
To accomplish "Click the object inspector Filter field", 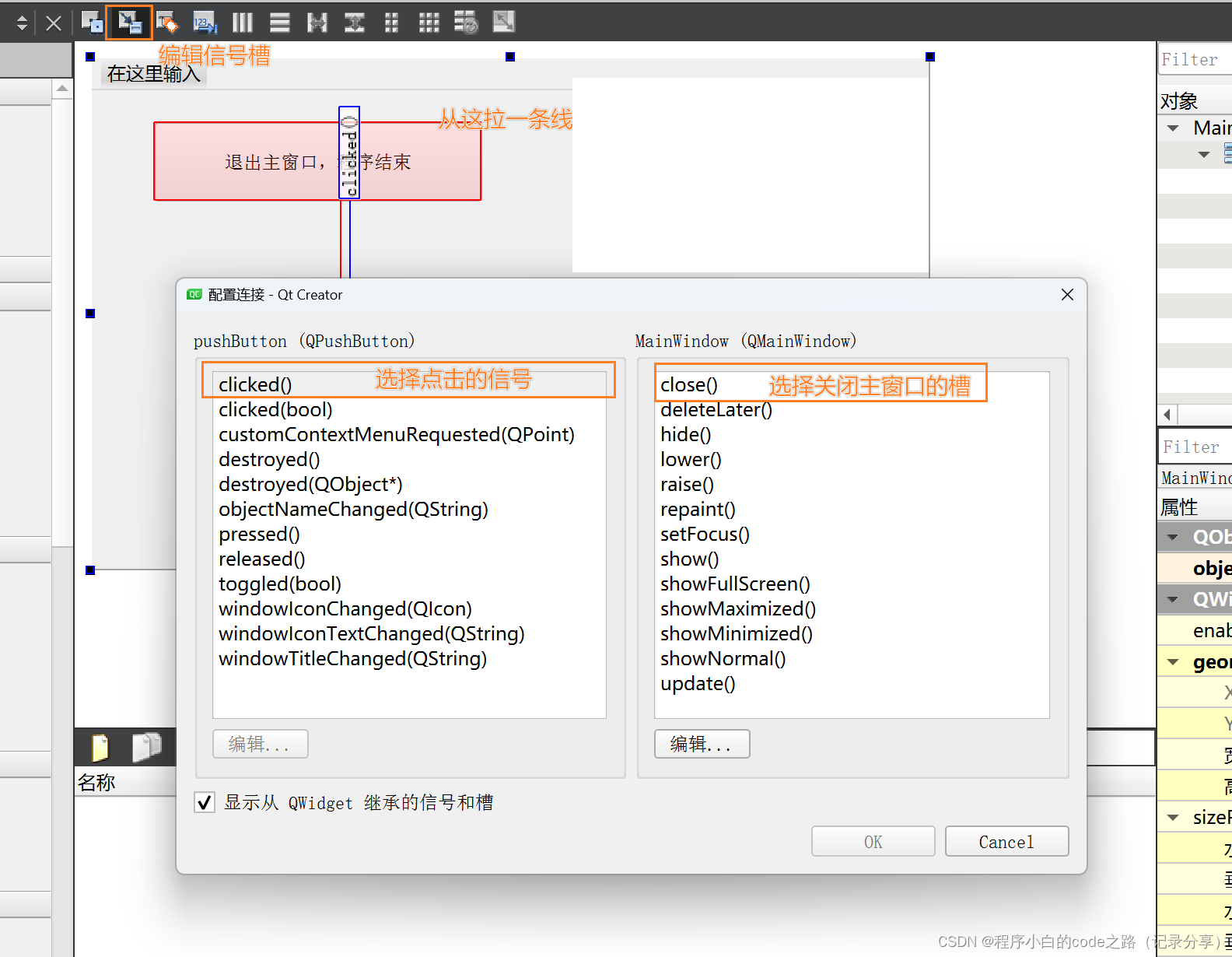I will [x=1195, y=59].
